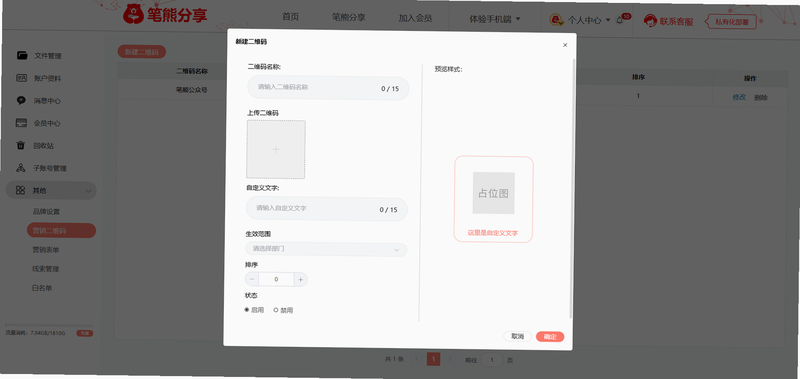
Task: Increase sort order with plus stepper
Action: point(301,280)
